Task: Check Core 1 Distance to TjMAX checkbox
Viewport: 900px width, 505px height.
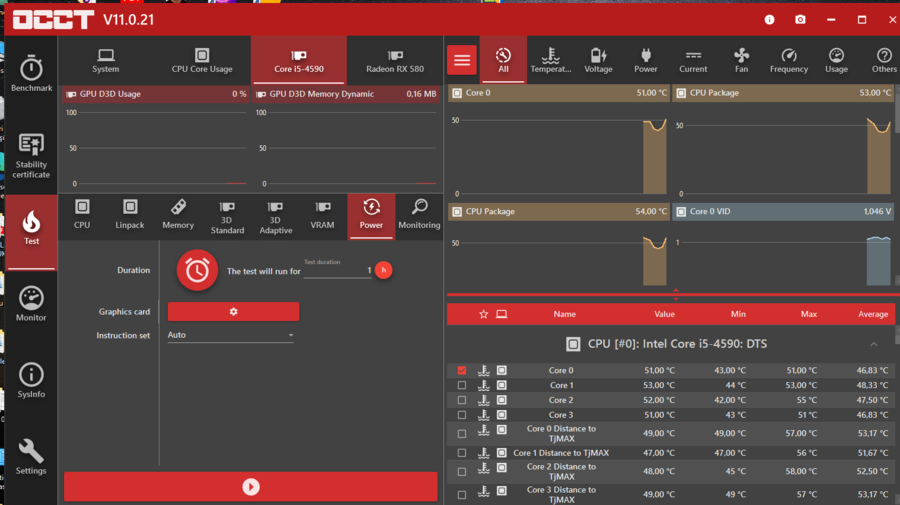Action: pos(462,453)
